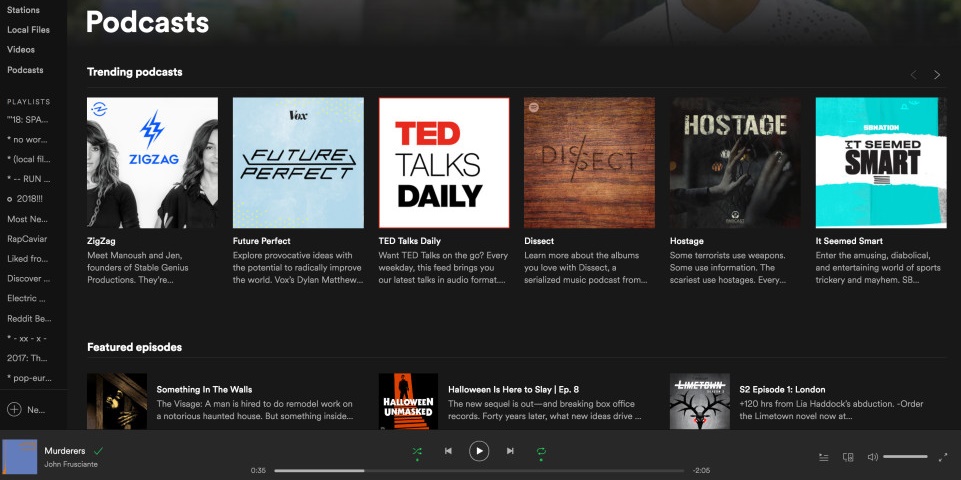The width and height of the screenshot is (961, 480).
Task: Open the Future Perfect podcast cover
Action: [298, 162]
